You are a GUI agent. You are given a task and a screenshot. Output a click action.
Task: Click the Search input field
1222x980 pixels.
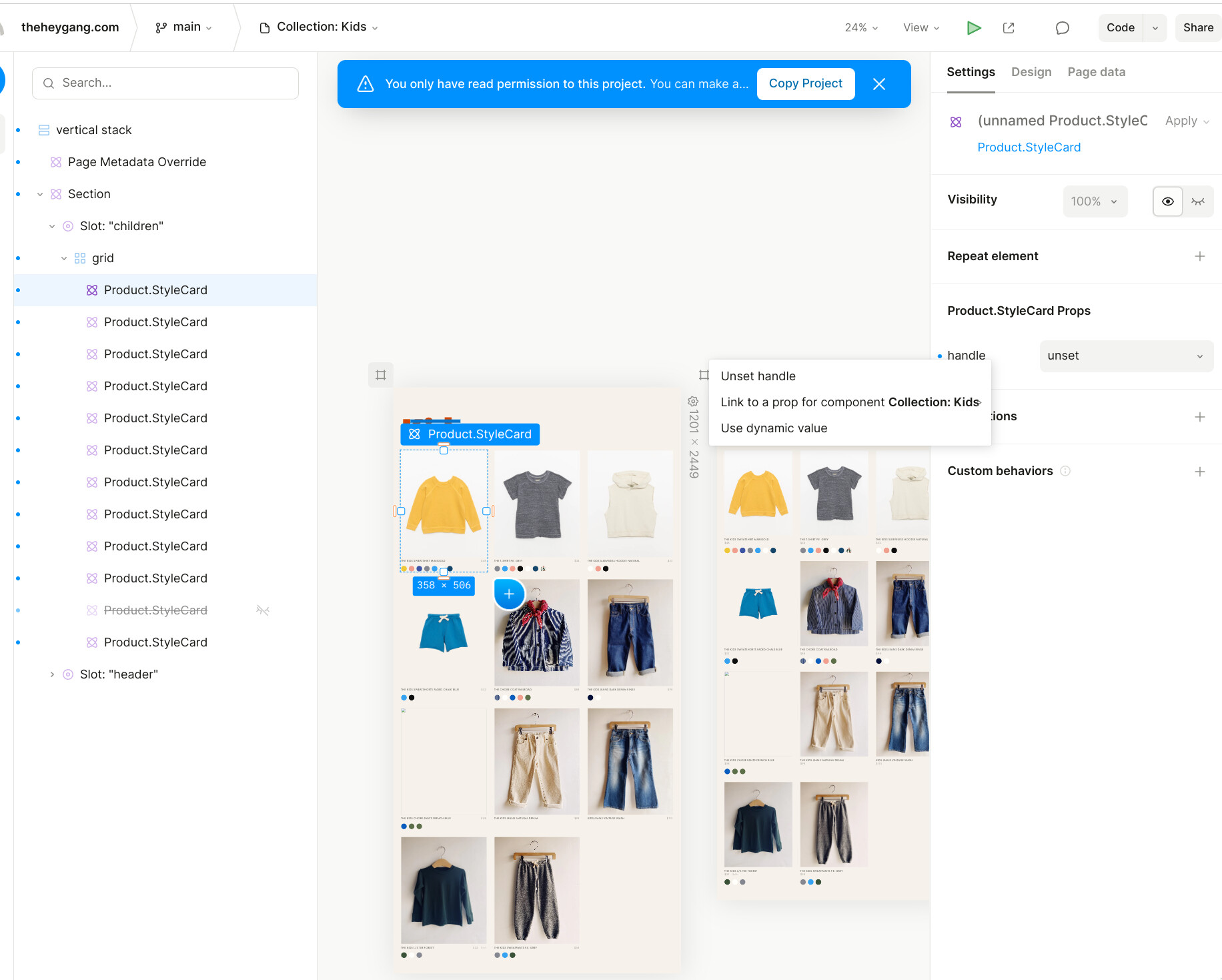(x=165, y=83)
